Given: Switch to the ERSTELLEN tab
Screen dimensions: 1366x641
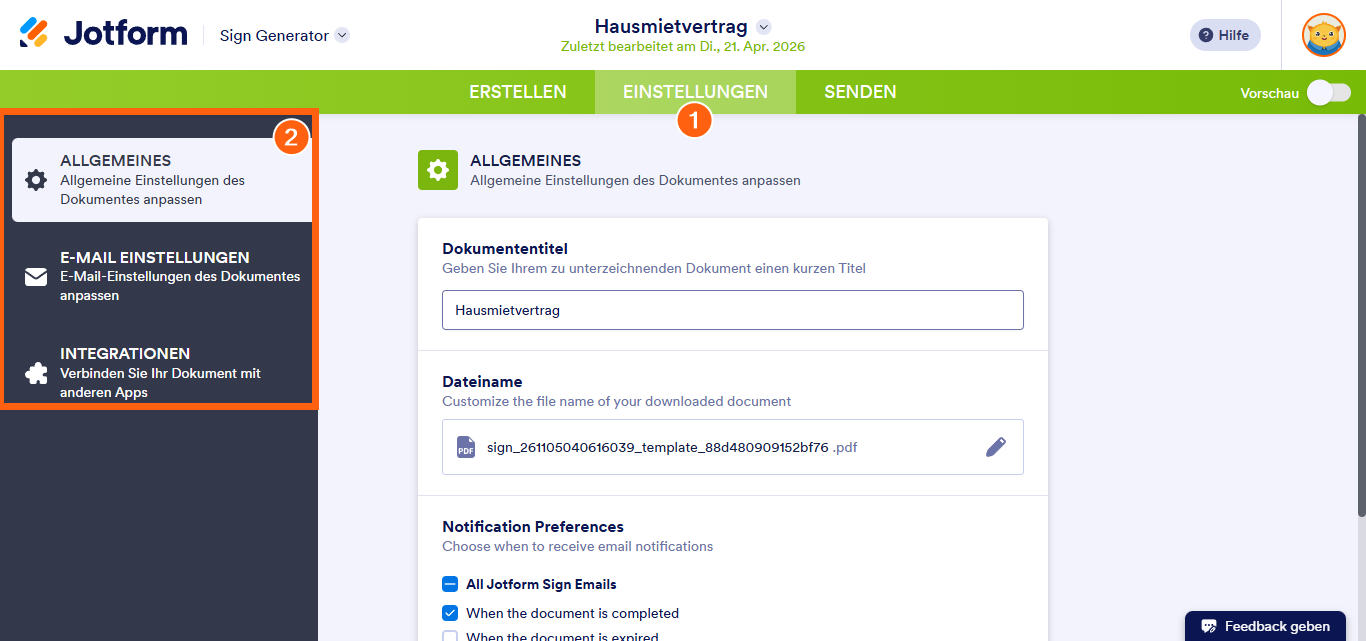Looking at the screenshot, I should 517,92.
